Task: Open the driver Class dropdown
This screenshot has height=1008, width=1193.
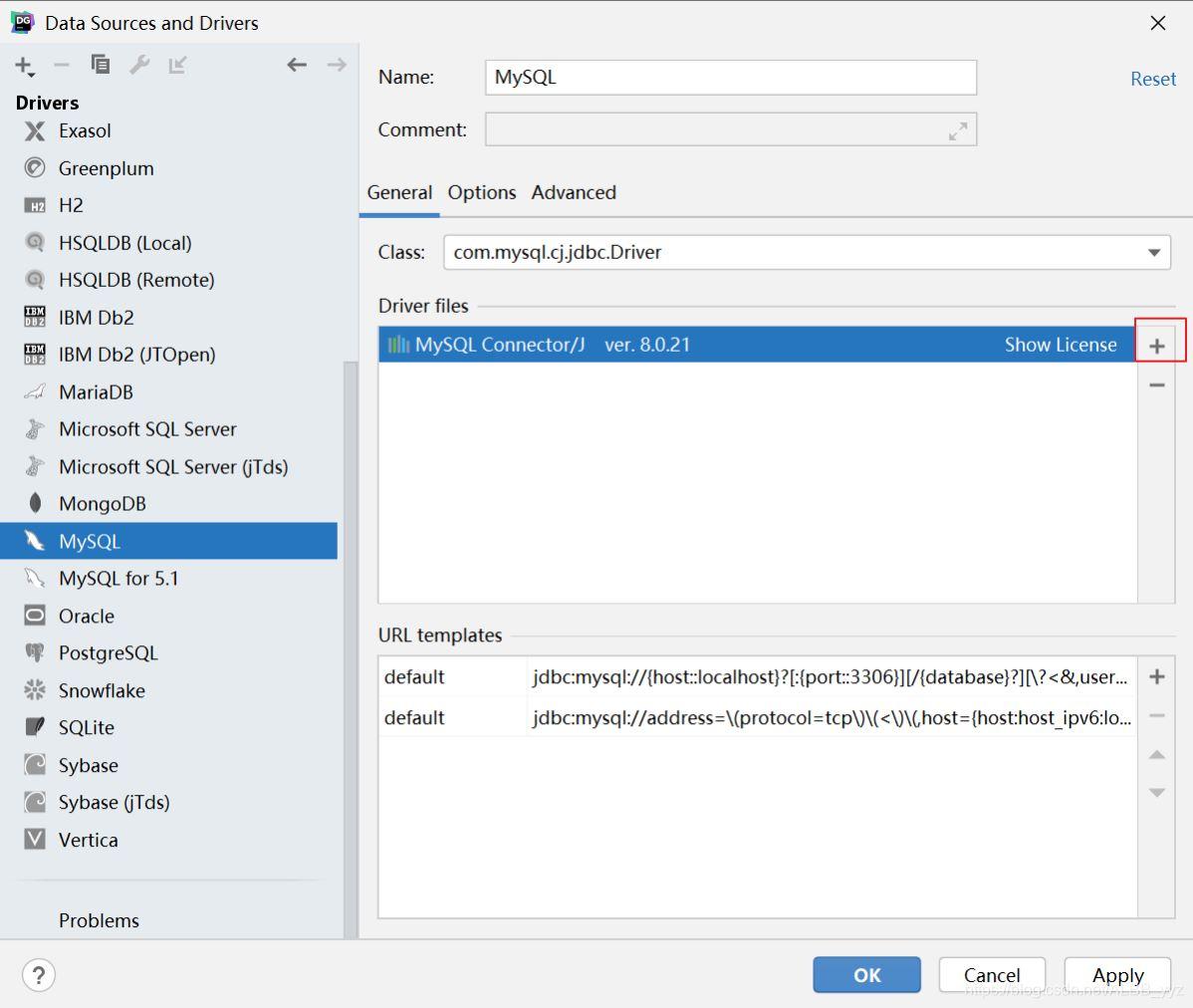Action: pyautogui.click(x=1154, y=253)
